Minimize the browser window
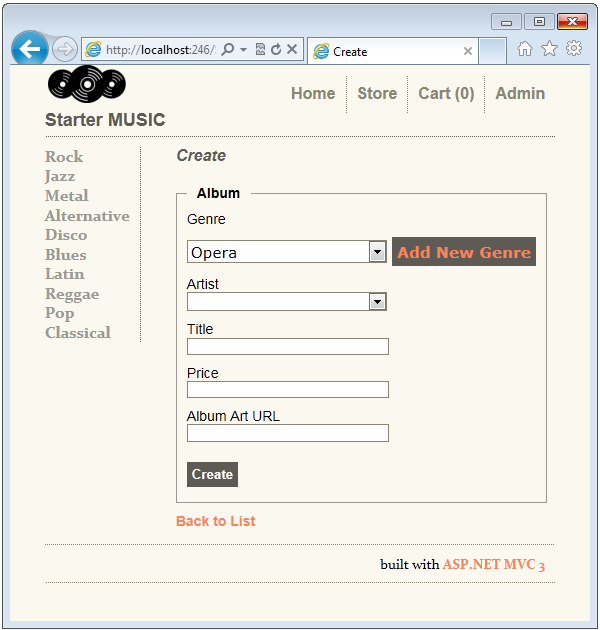This screenshot has width=600, height=630. coord(506,22)
